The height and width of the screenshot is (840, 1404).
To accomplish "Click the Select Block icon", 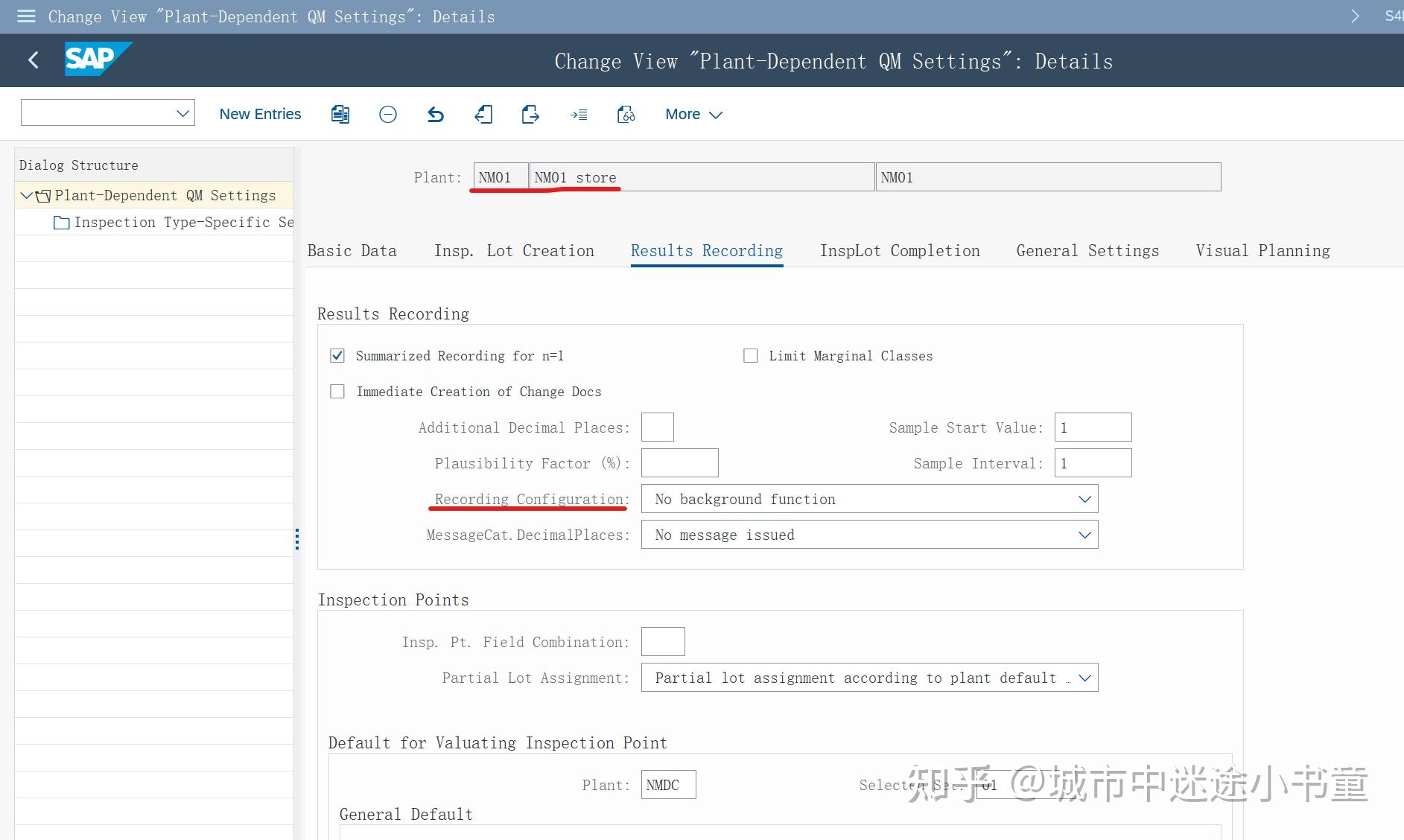I will (579, 114).
